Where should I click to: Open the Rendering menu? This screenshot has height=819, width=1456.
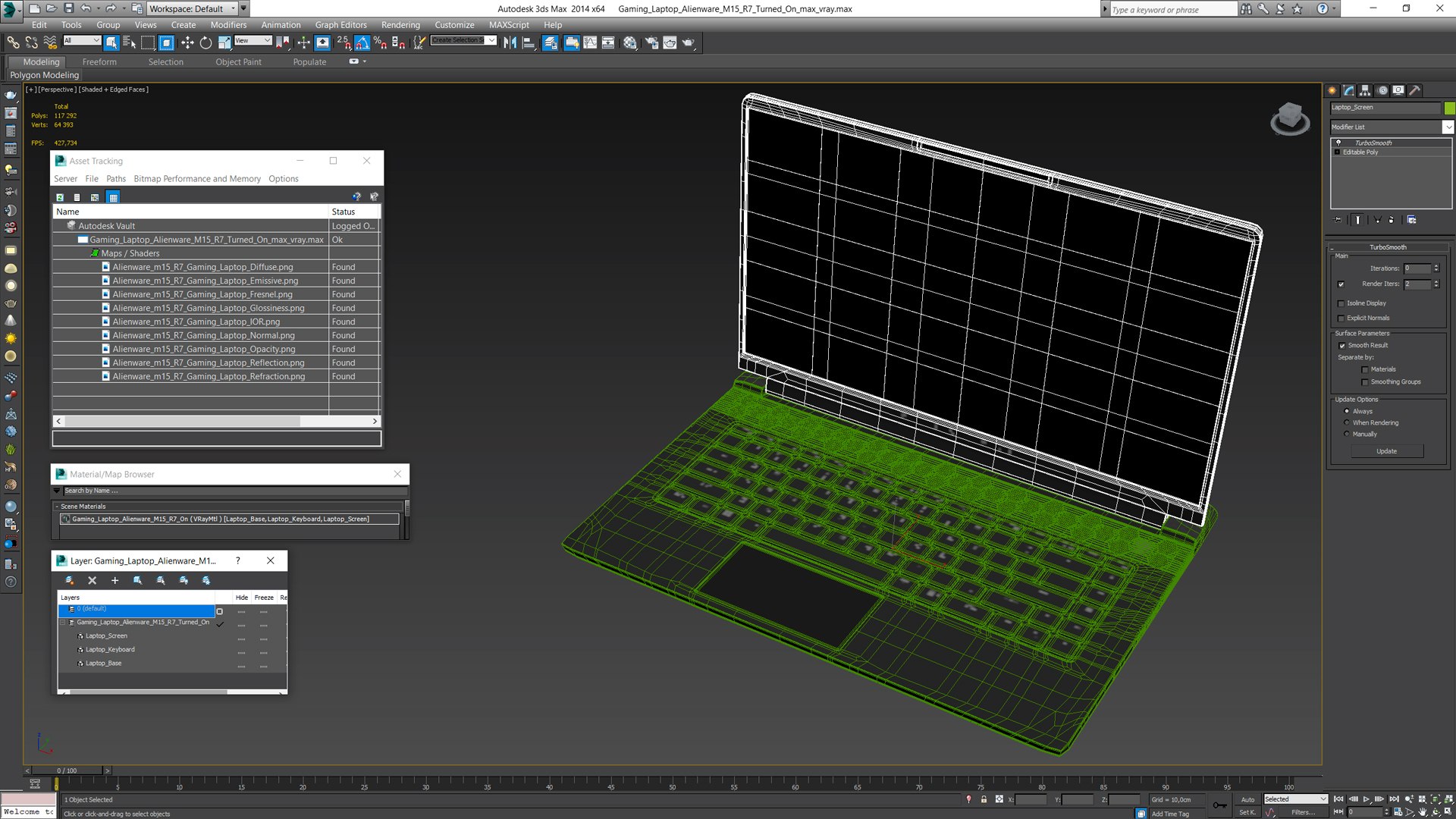400,25
